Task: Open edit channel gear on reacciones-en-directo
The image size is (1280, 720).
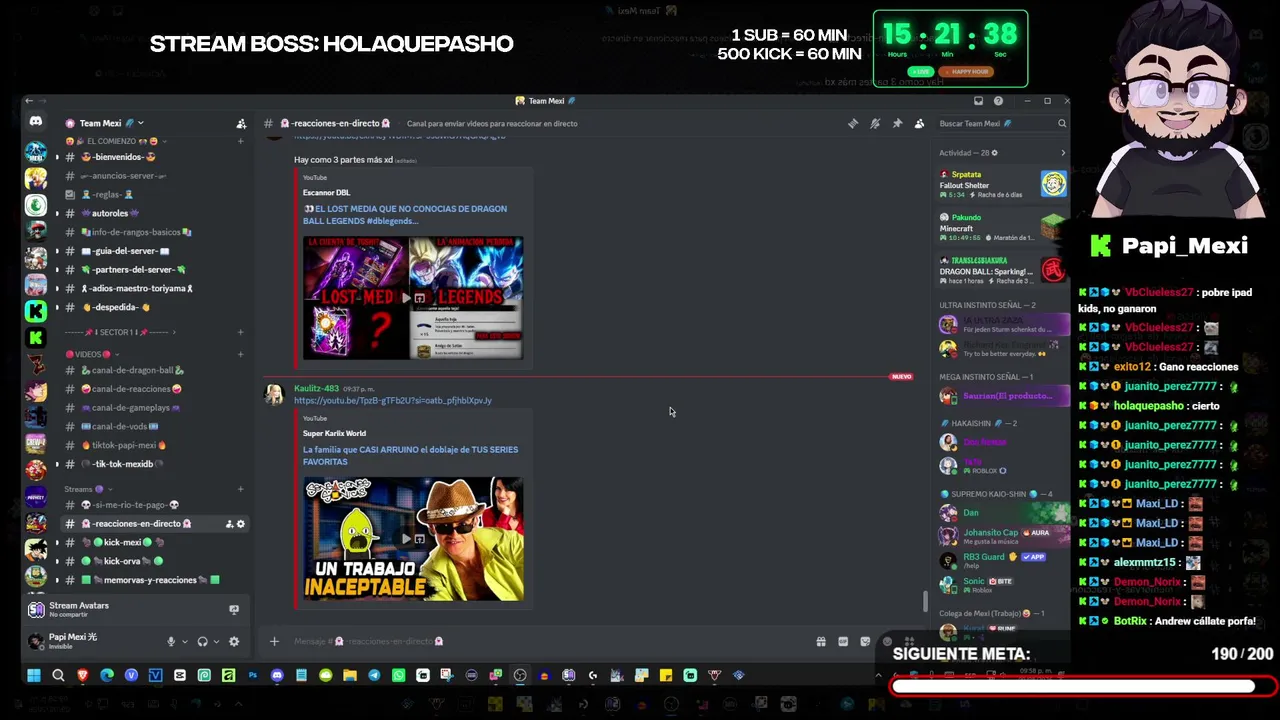Action: (x=240, y=524)
